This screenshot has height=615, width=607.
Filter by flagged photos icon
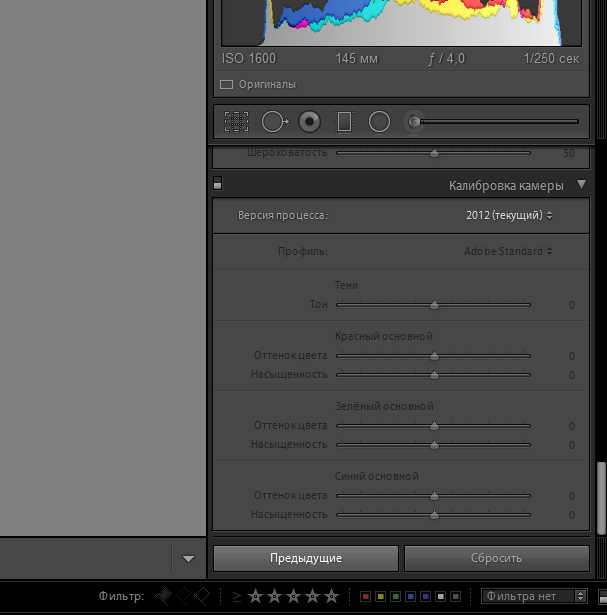[x=164, y=596]
